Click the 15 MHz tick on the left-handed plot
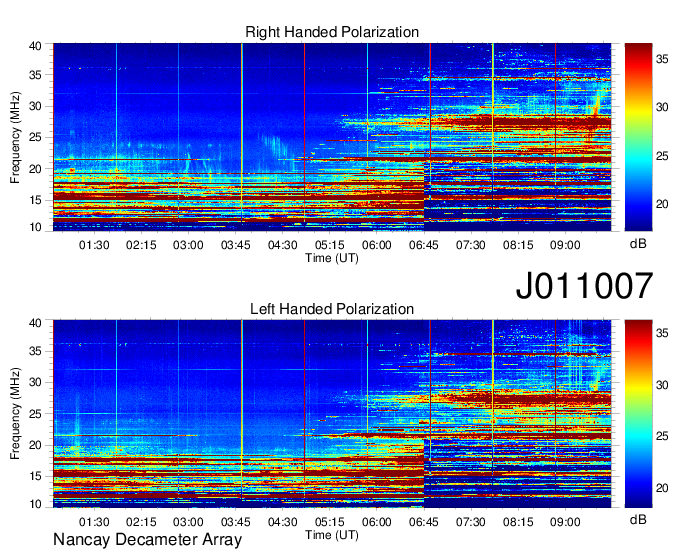The image size is (680, 552). tap(35, 477)
